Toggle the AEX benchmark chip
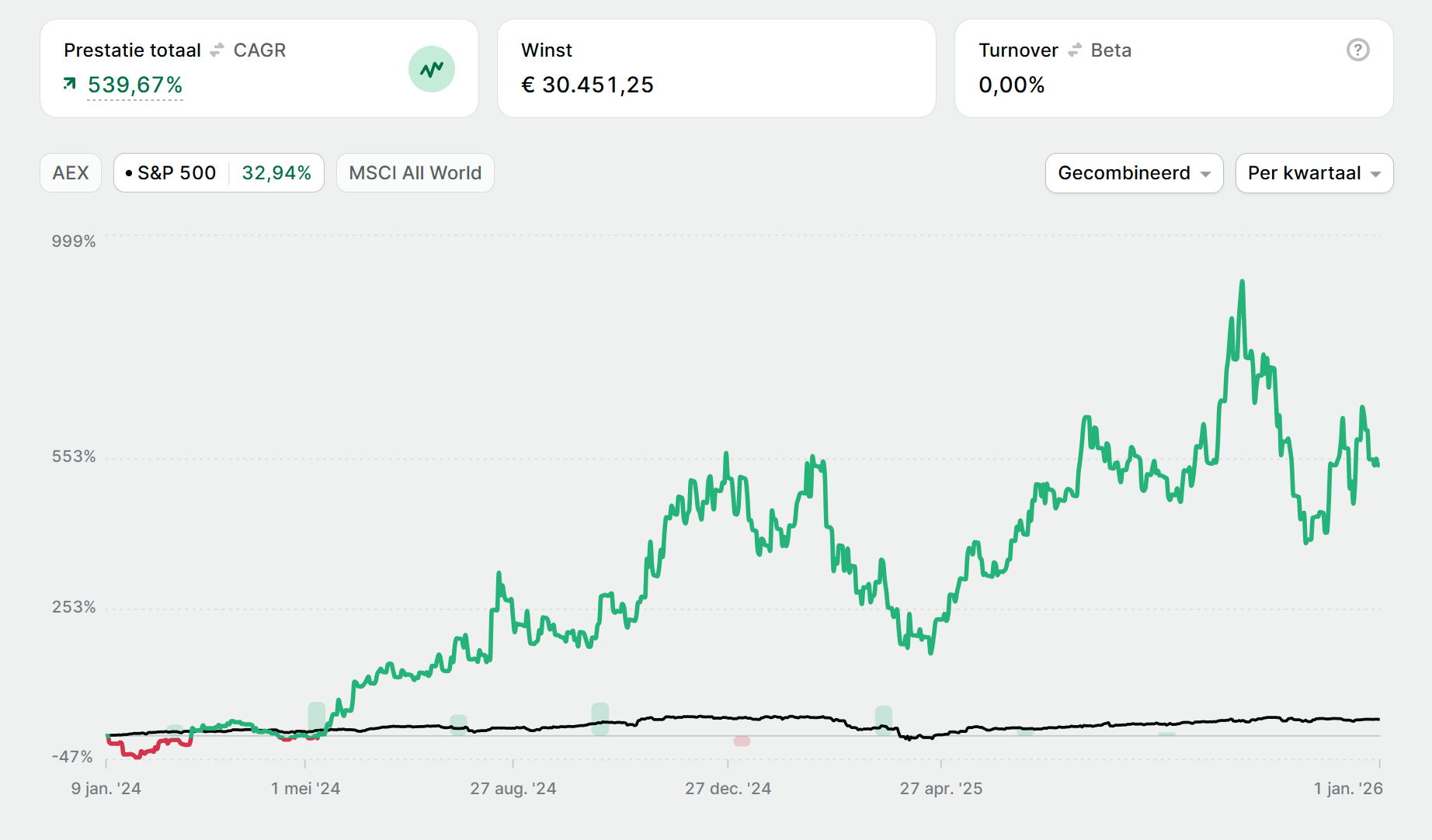Screen dimensions: 1432x840 click(71, 173)
